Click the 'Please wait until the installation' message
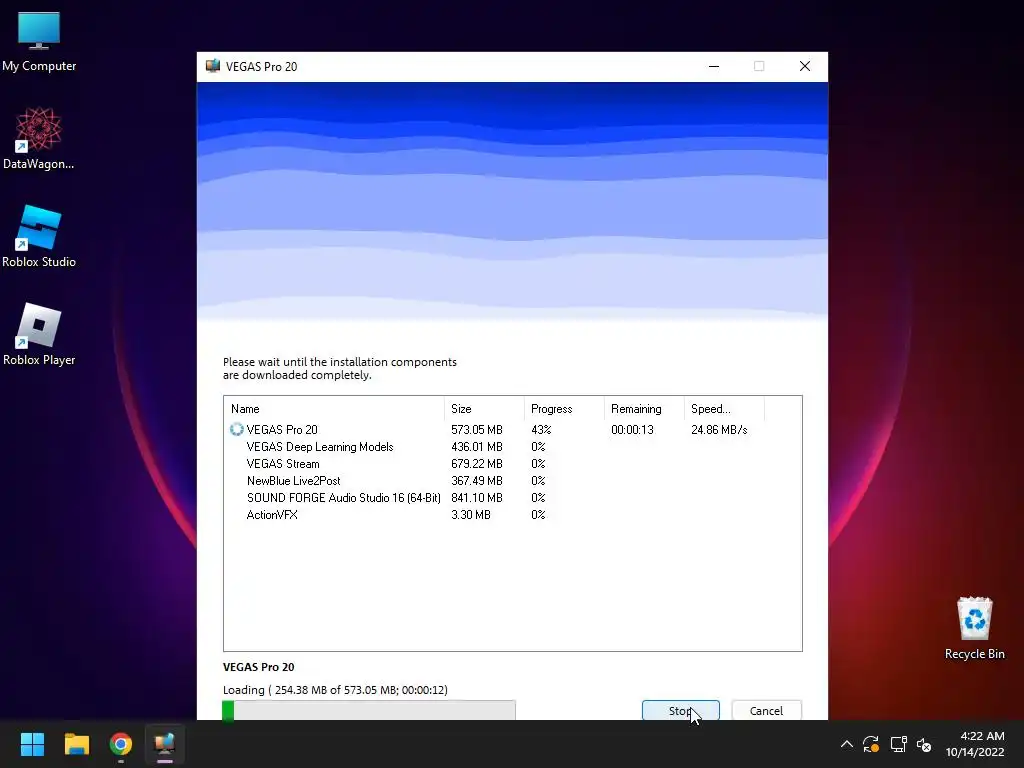1024x768 pixels. (340, 368)
